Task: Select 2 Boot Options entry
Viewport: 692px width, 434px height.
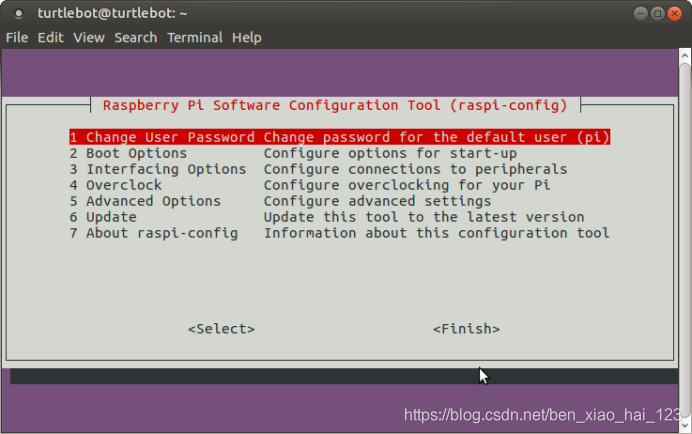Action: (293, 153)
